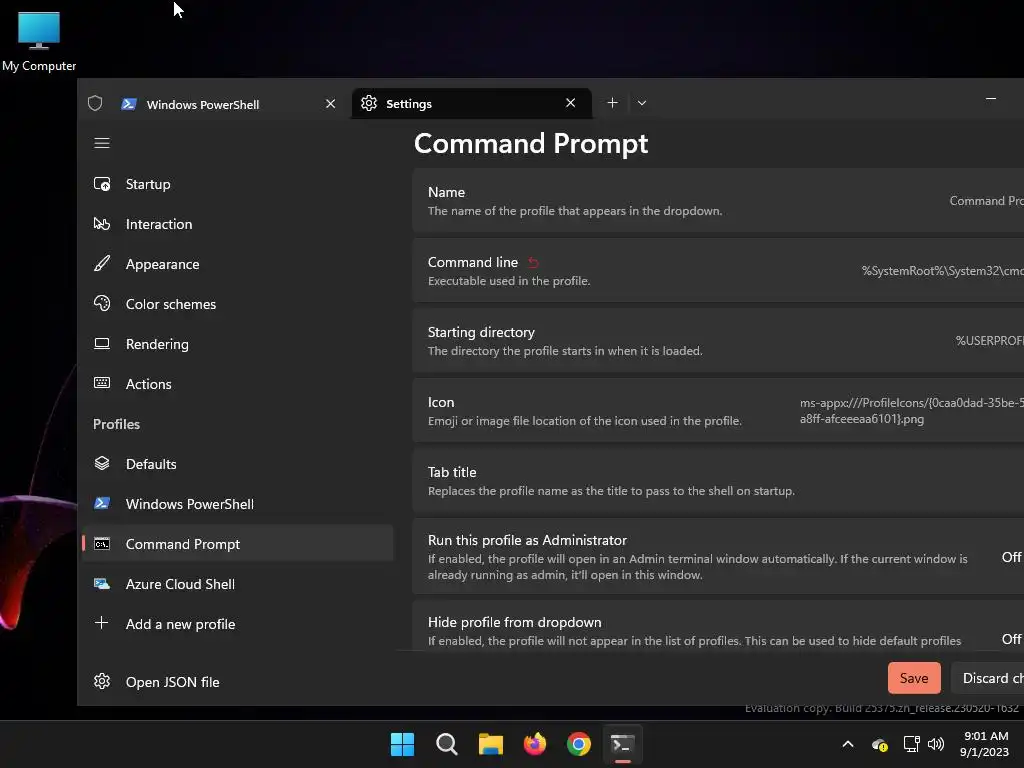Screen dimensions: 1024x768
Task: Expand the new tab profile dropdown chevron
Action: click(x=642, y=103)
